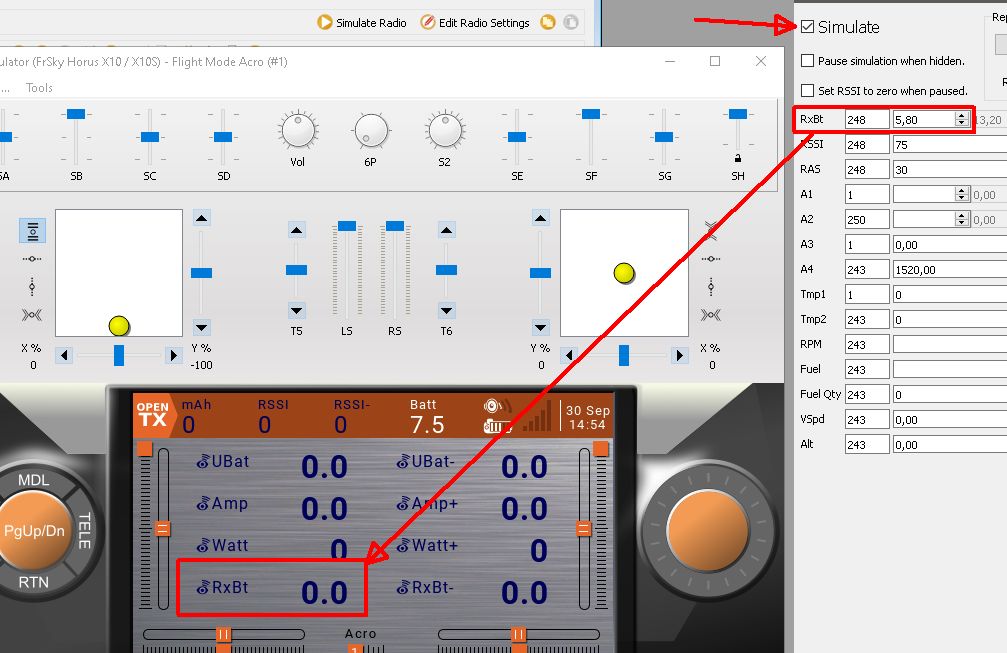
Task: Click the Fuel Qty value field
Action: pos(950,394)
